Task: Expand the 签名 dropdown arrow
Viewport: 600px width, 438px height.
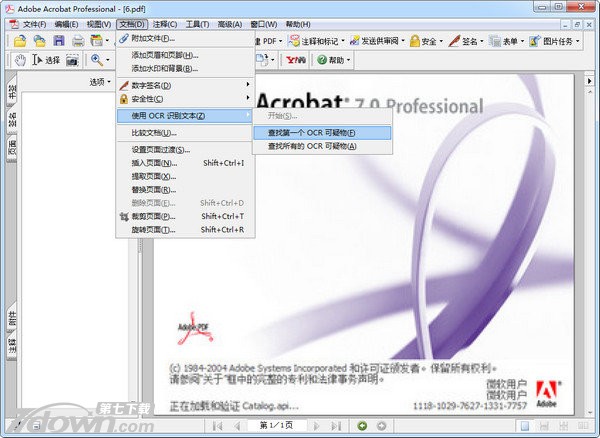Action: [481, 41]
